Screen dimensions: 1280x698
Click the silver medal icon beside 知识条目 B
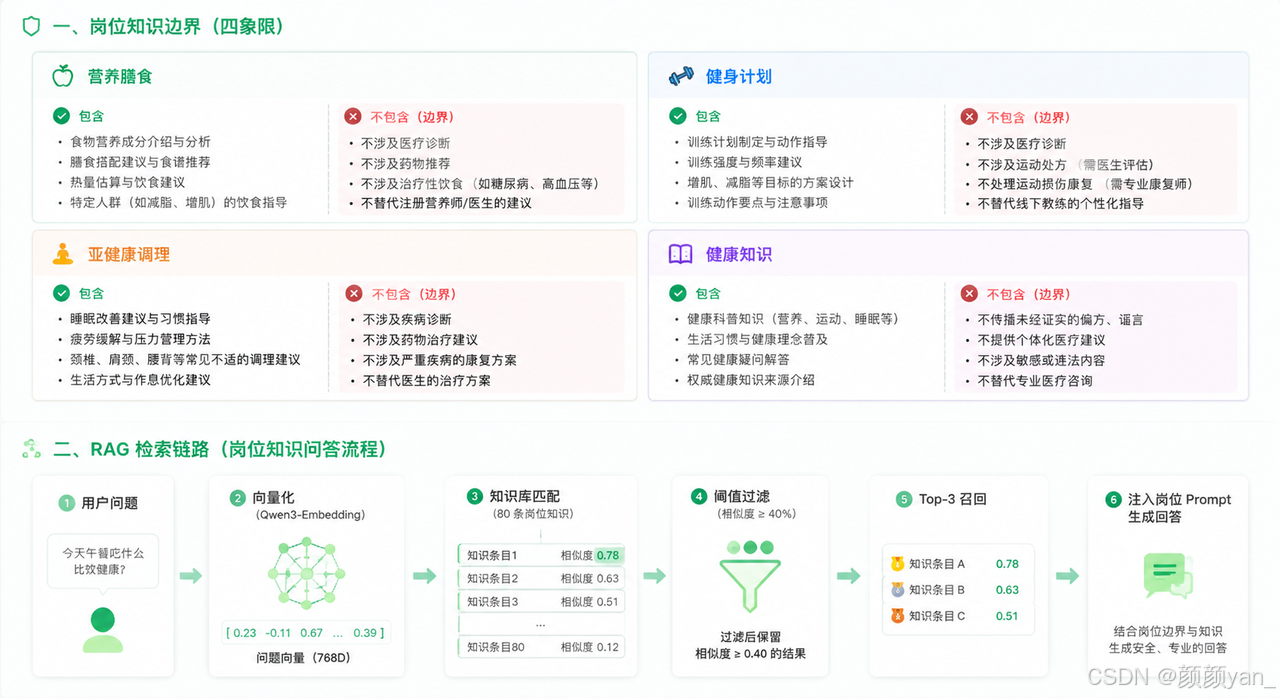pyautogui.click(x=897, y=590)
